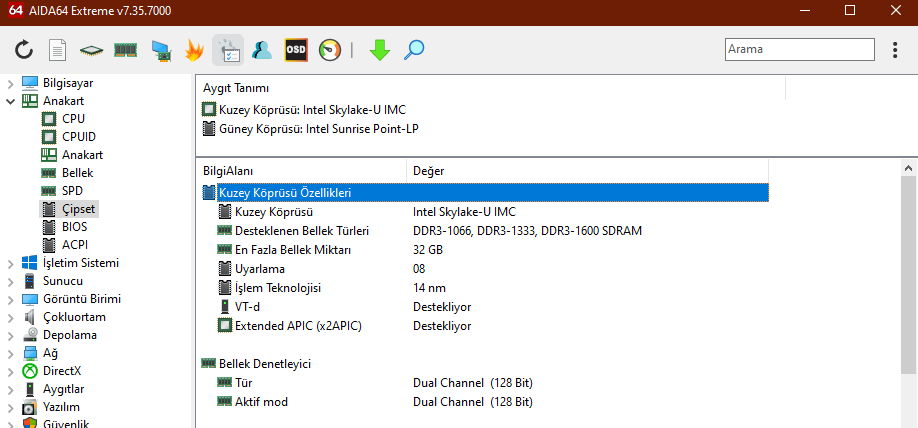Image resolution: width=918 pixels, height=428 pixels.
Task: Open the OSD panel icon
Action: (296, 50)
